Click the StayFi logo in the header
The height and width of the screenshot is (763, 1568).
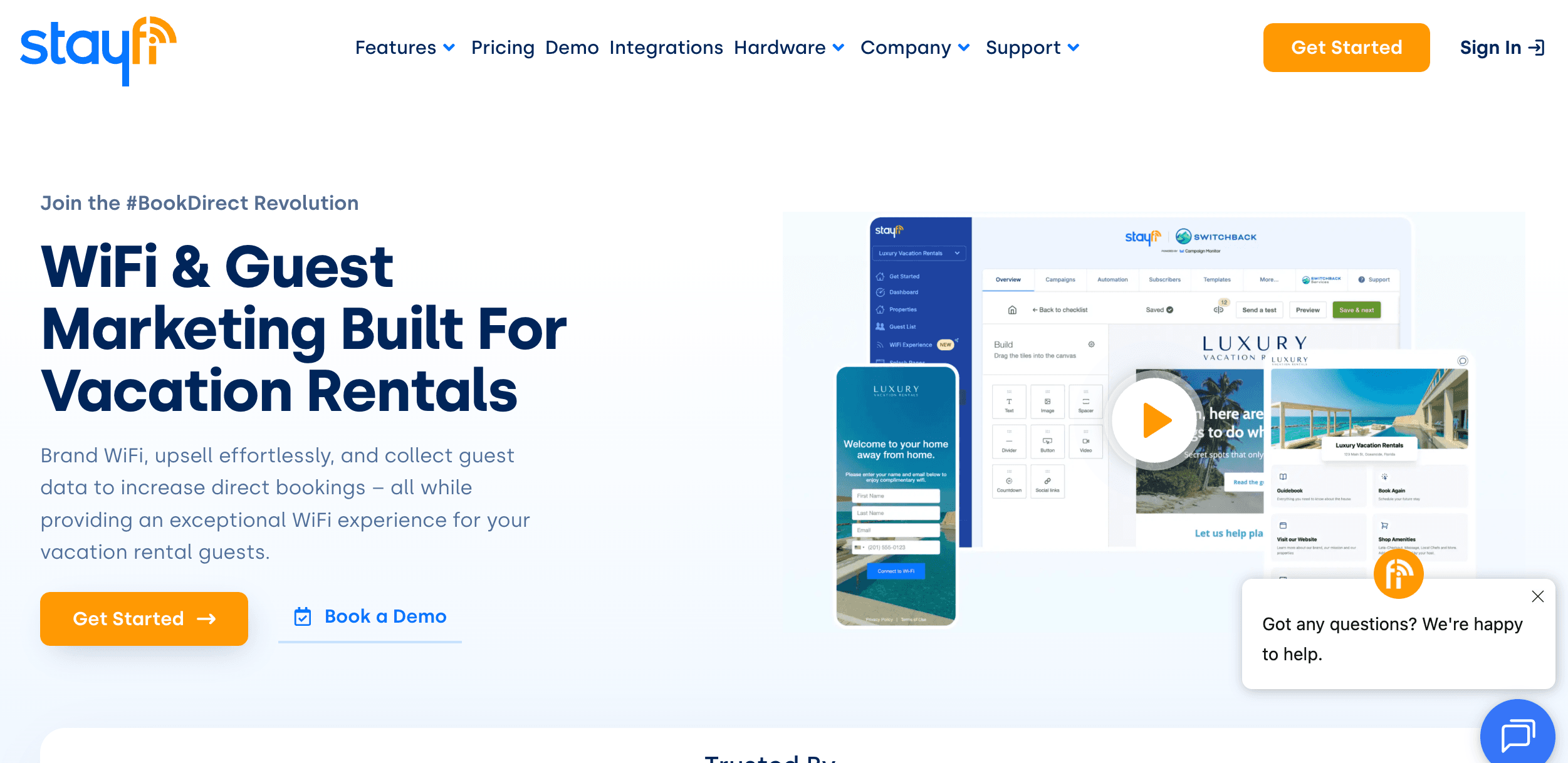(x=98, y=50)
